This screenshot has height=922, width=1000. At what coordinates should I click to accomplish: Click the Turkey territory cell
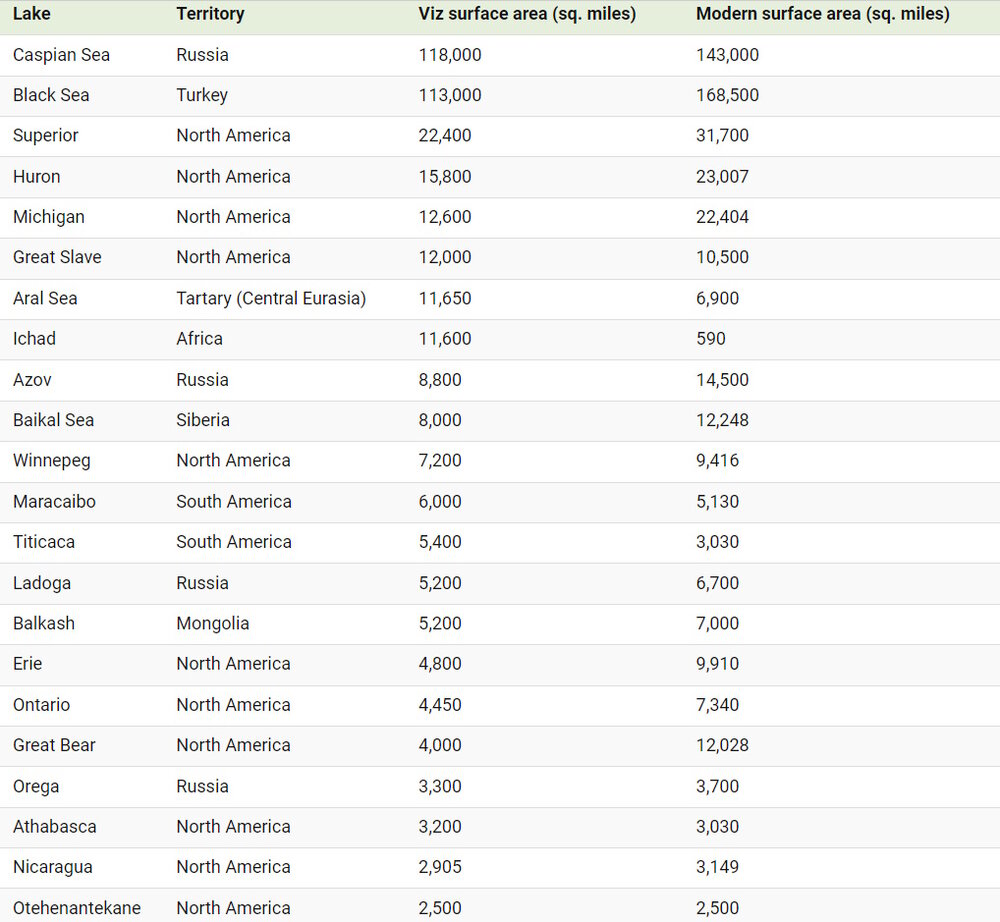click(x=202, y=95)
